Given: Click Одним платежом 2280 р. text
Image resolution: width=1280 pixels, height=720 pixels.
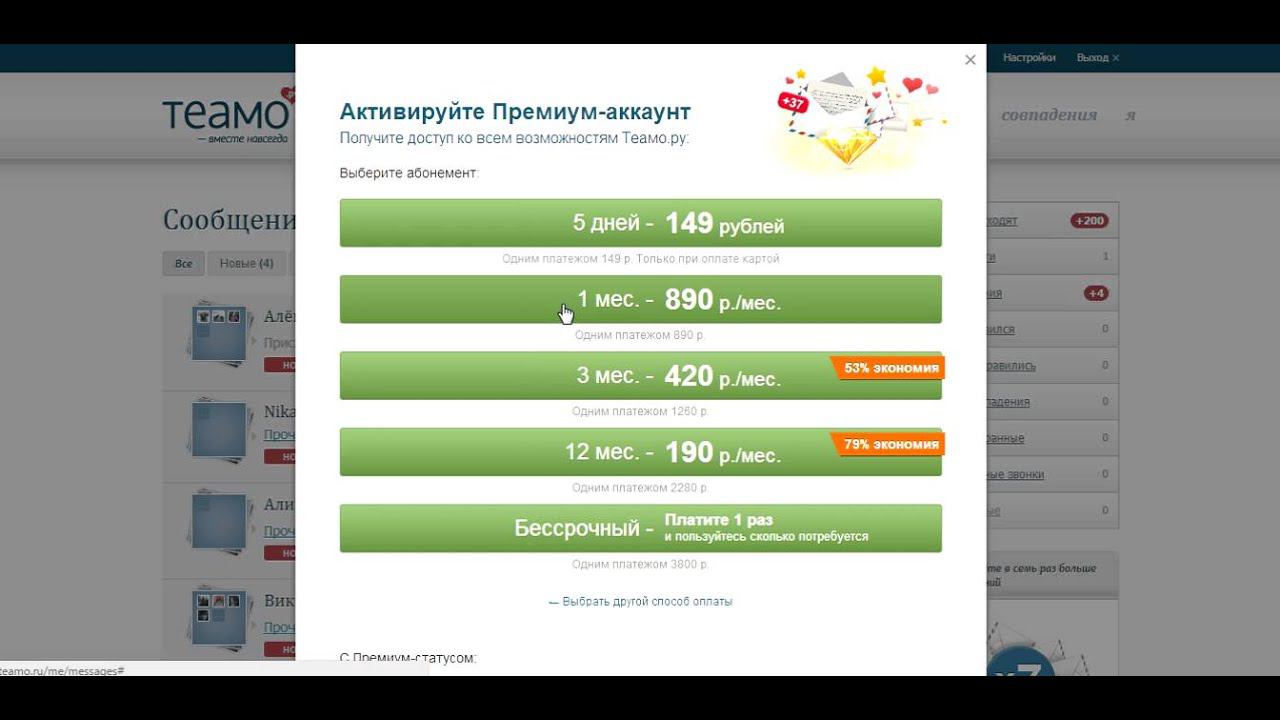Looking at the screenshot, I should click(640, 488).
